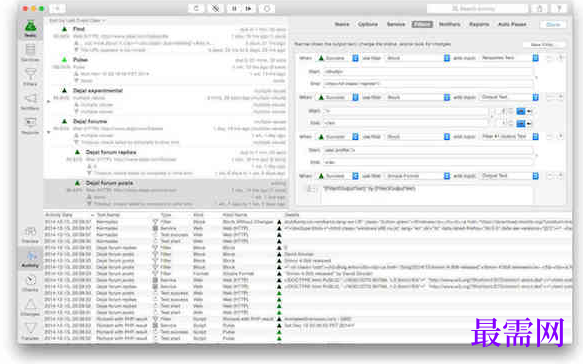Switch to the Name tab
The image size is (583, 364).
click(x=342, y=24)
